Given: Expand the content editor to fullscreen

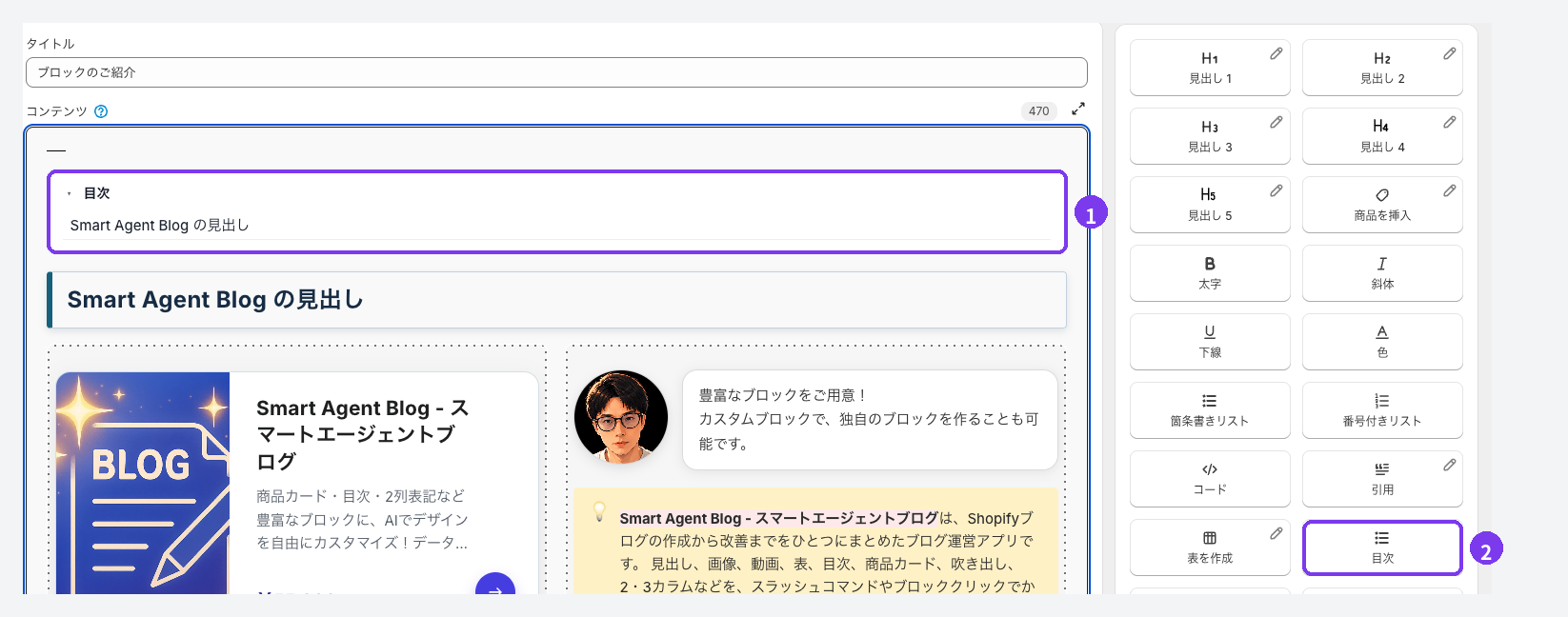Looking at the screenshot, I should coord(1078,109).
